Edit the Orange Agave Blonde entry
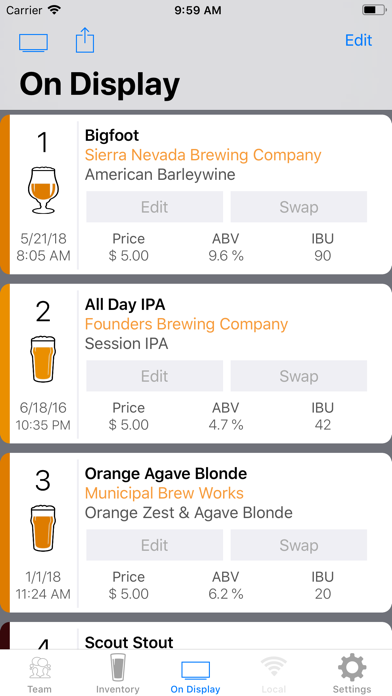Screen dimensions: 392x696 coord(154,545)
